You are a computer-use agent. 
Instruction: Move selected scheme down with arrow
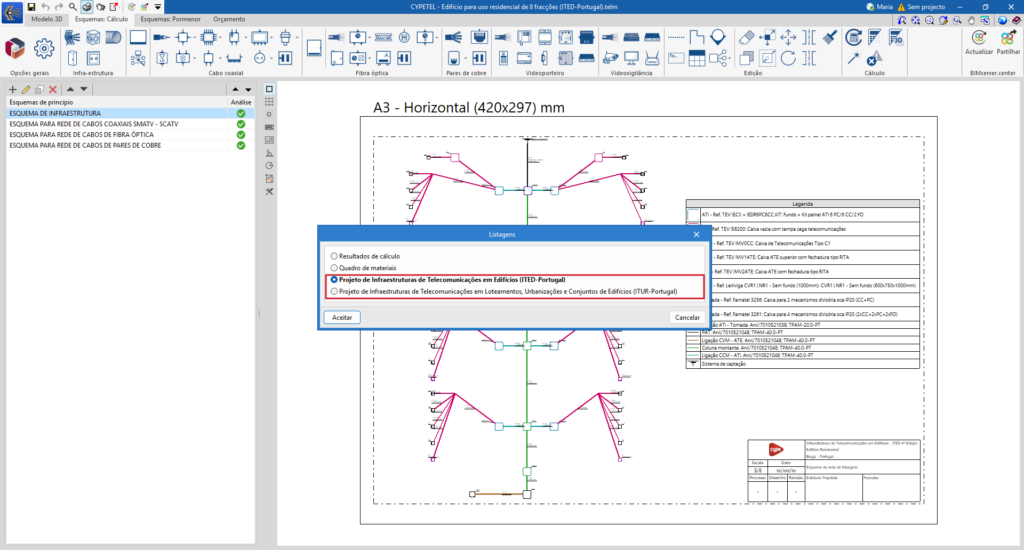83,90
